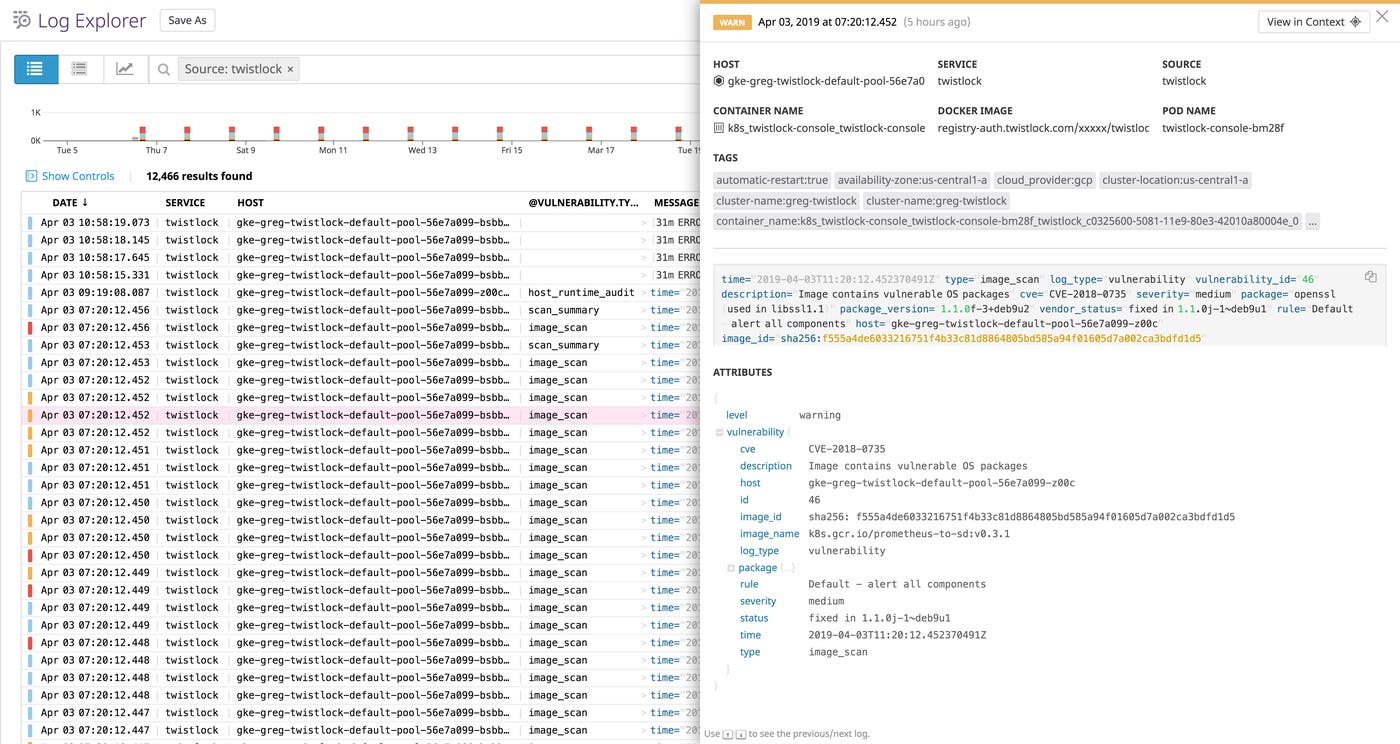The height and width of the screenshot is (744, 1400).
Task: Click the log_type attribute key
Action: (x=759, y=551)
